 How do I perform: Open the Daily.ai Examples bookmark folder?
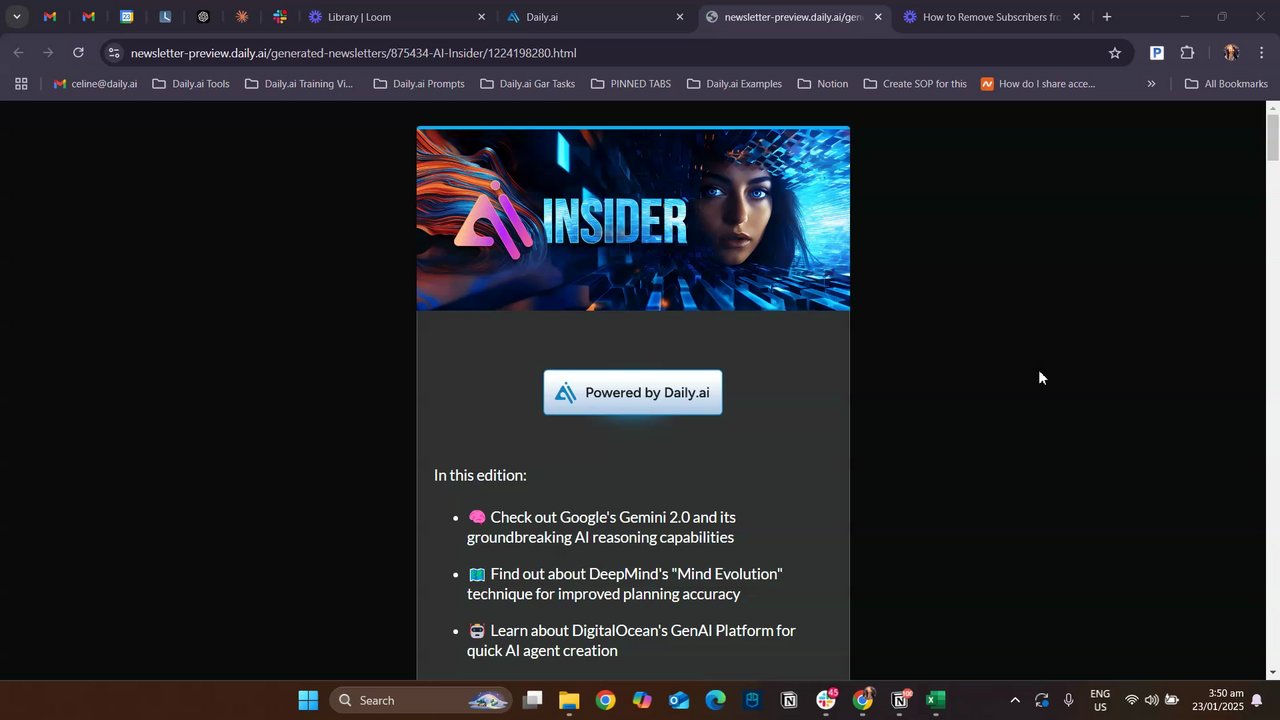734,84
